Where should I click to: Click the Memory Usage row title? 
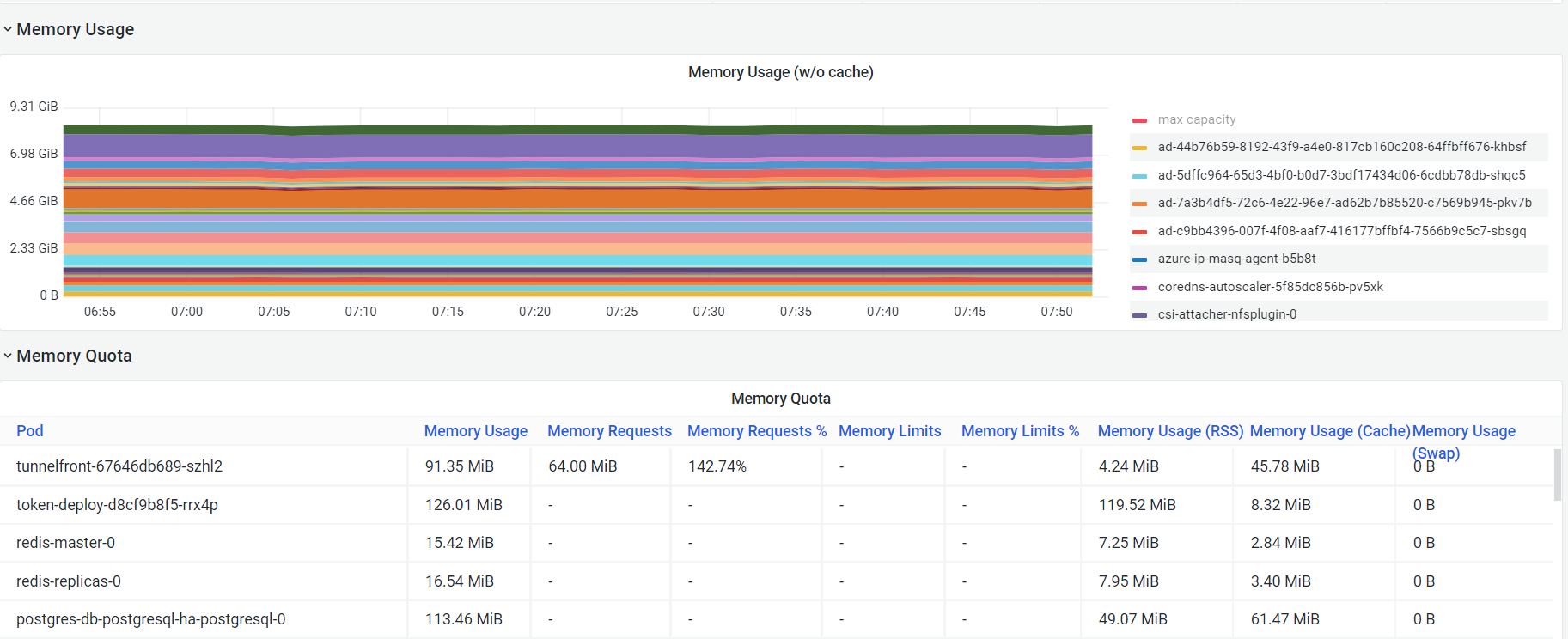click(x=76, y=29)
